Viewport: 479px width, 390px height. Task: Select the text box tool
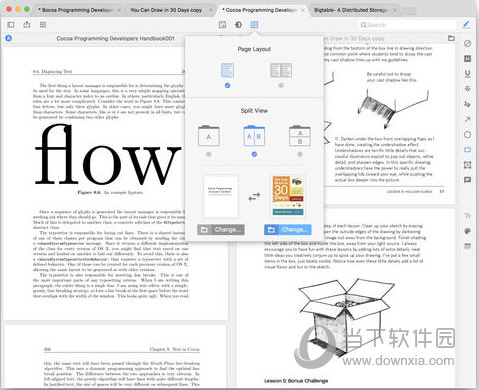(x=467, y=165)
